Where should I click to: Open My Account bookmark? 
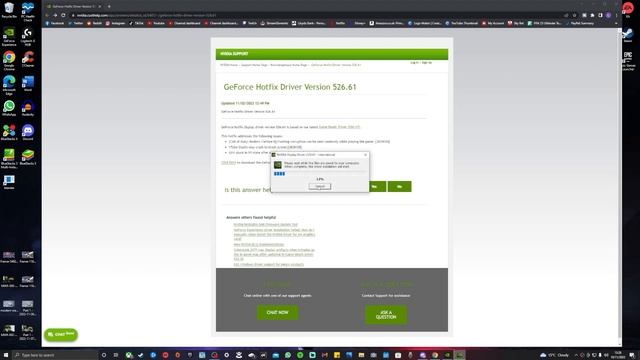(x=493, y=23)
